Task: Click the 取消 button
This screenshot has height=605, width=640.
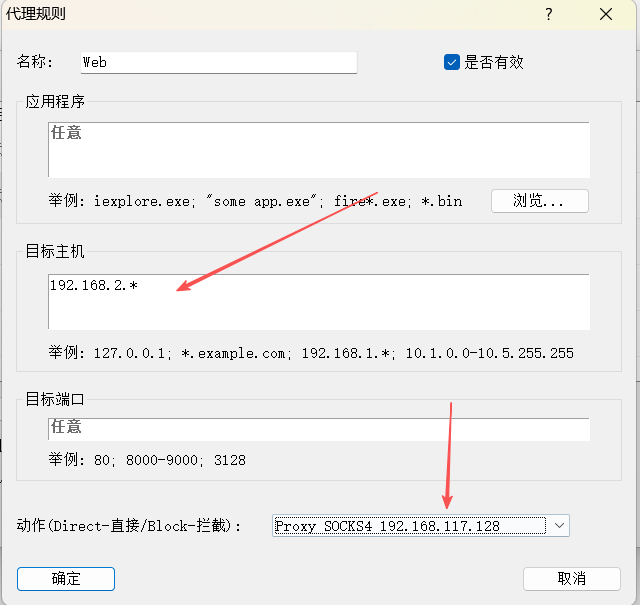Action: point(572,579)
